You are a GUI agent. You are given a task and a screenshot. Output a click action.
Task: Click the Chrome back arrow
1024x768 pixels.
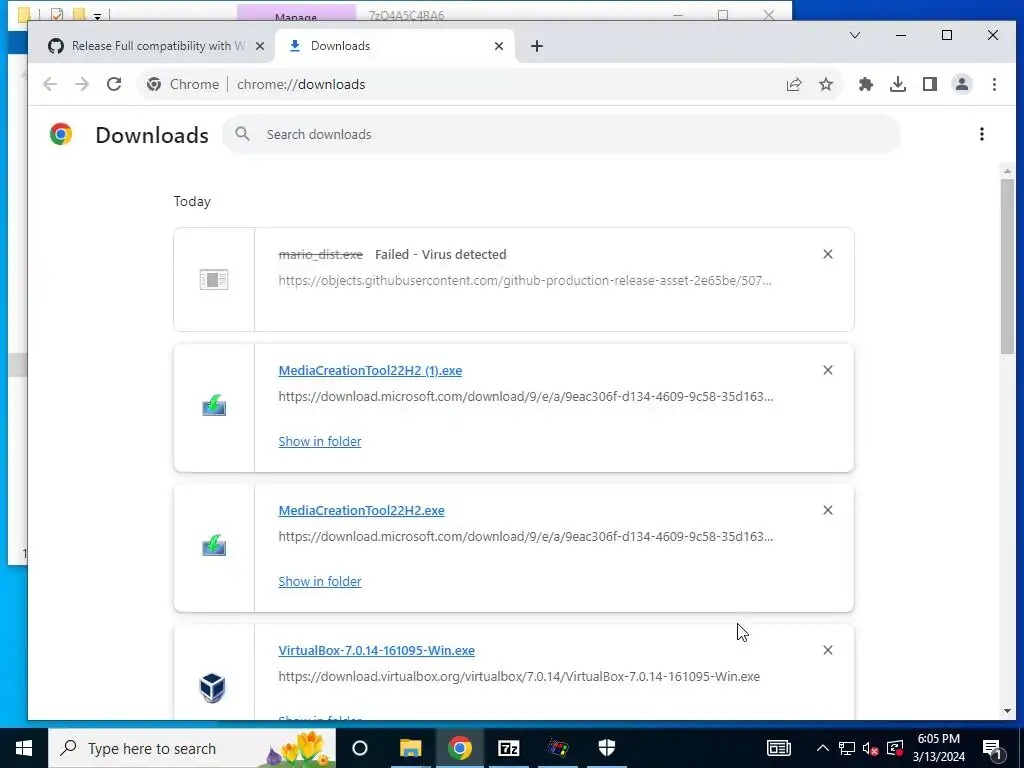point(50,84)
